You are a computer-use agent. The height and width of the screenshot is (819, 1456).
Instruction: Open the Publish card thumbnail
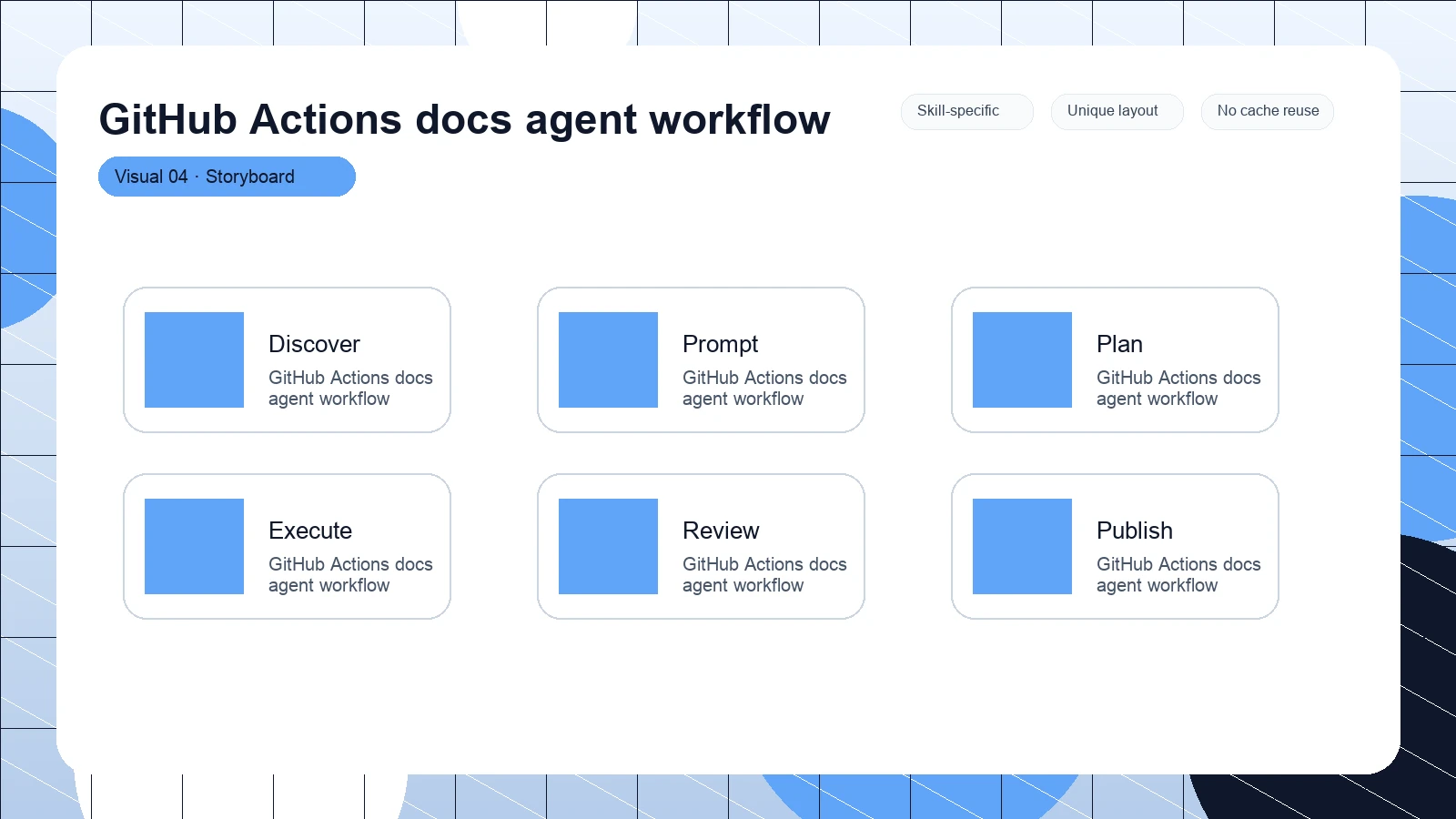pyautogui.click(x=1022, y=546)
